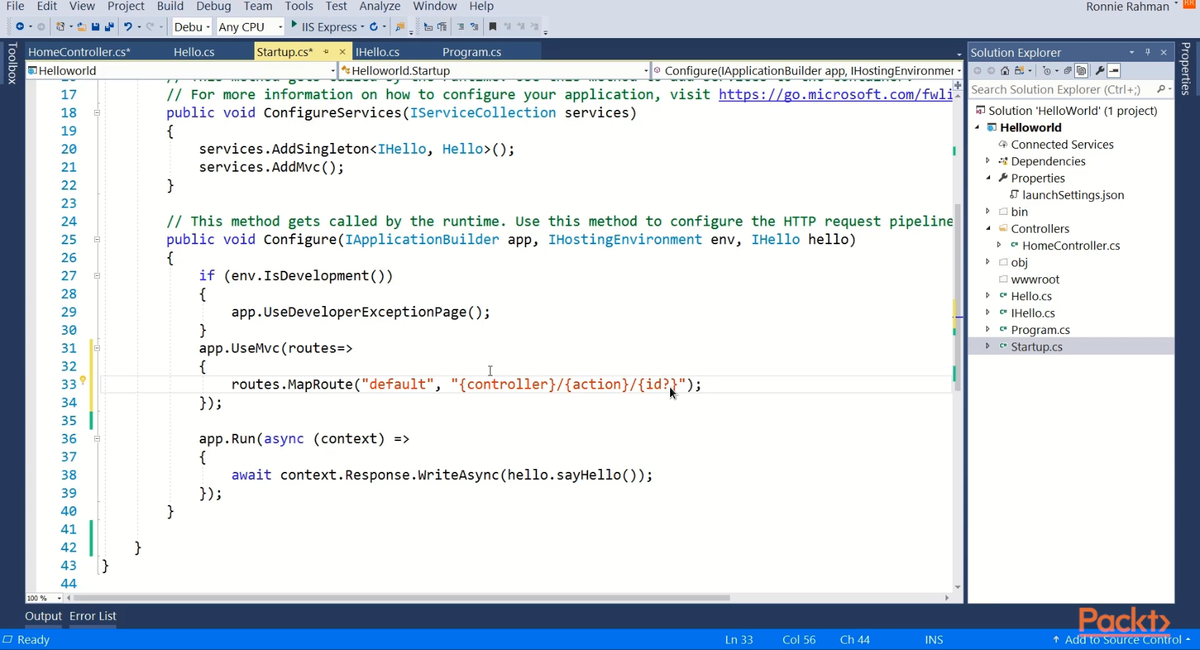Comment out selected lines icon
The height and width of the screenshot is (650, 1200).
pos(459,27)
